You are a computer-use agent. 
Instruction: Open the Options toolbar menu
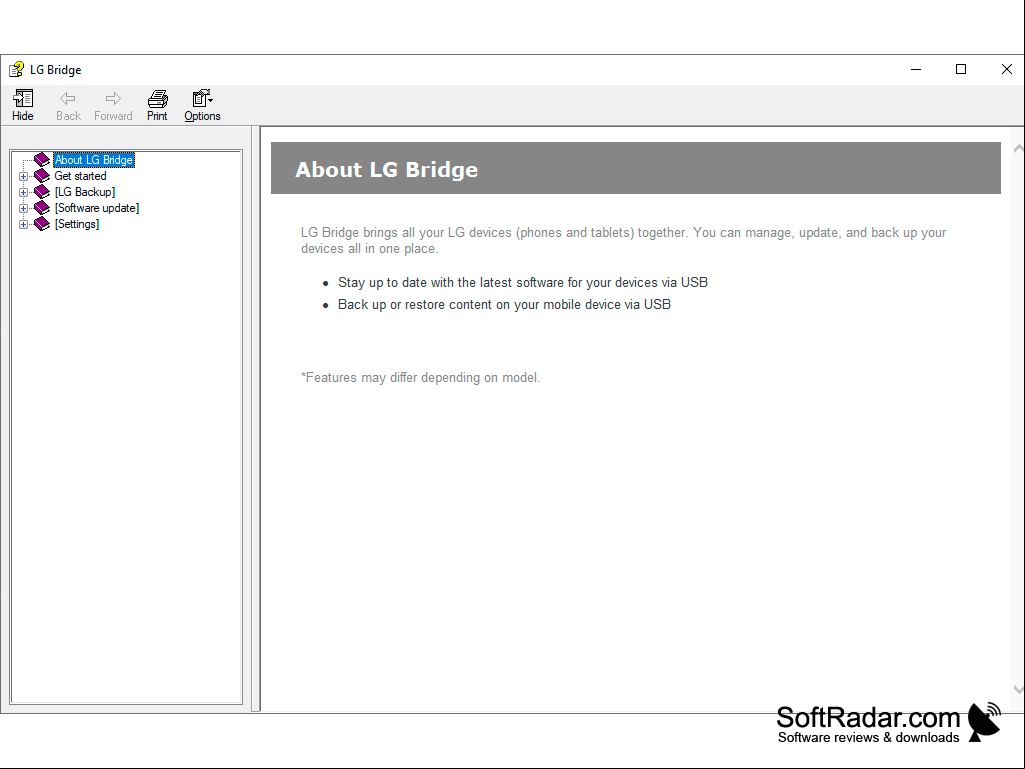click(202, 105)
